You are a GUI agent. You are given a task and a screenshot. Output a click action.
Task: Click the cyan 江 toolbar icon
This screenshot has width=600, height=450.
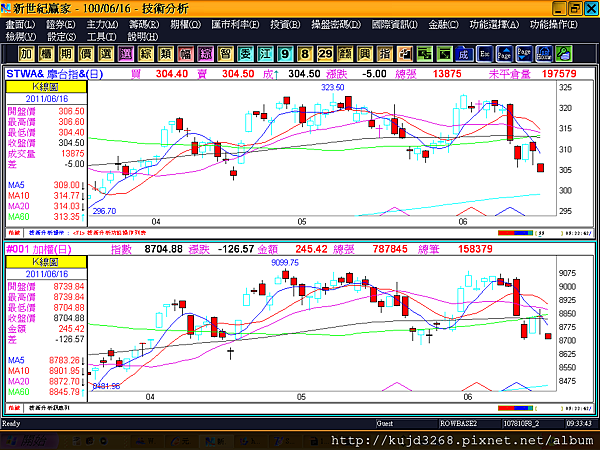tap(265, 54)
